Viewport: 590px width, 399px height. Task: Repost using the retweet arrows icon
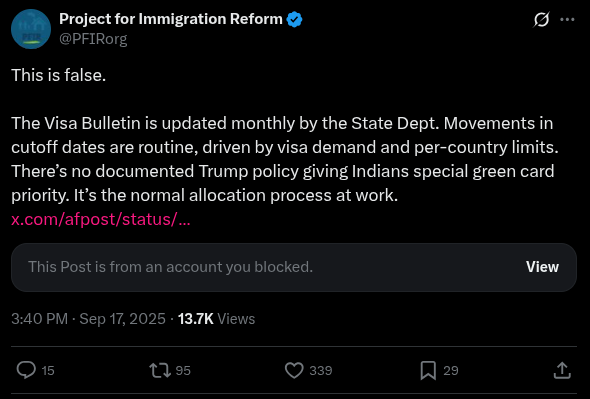tap(160, 370)
